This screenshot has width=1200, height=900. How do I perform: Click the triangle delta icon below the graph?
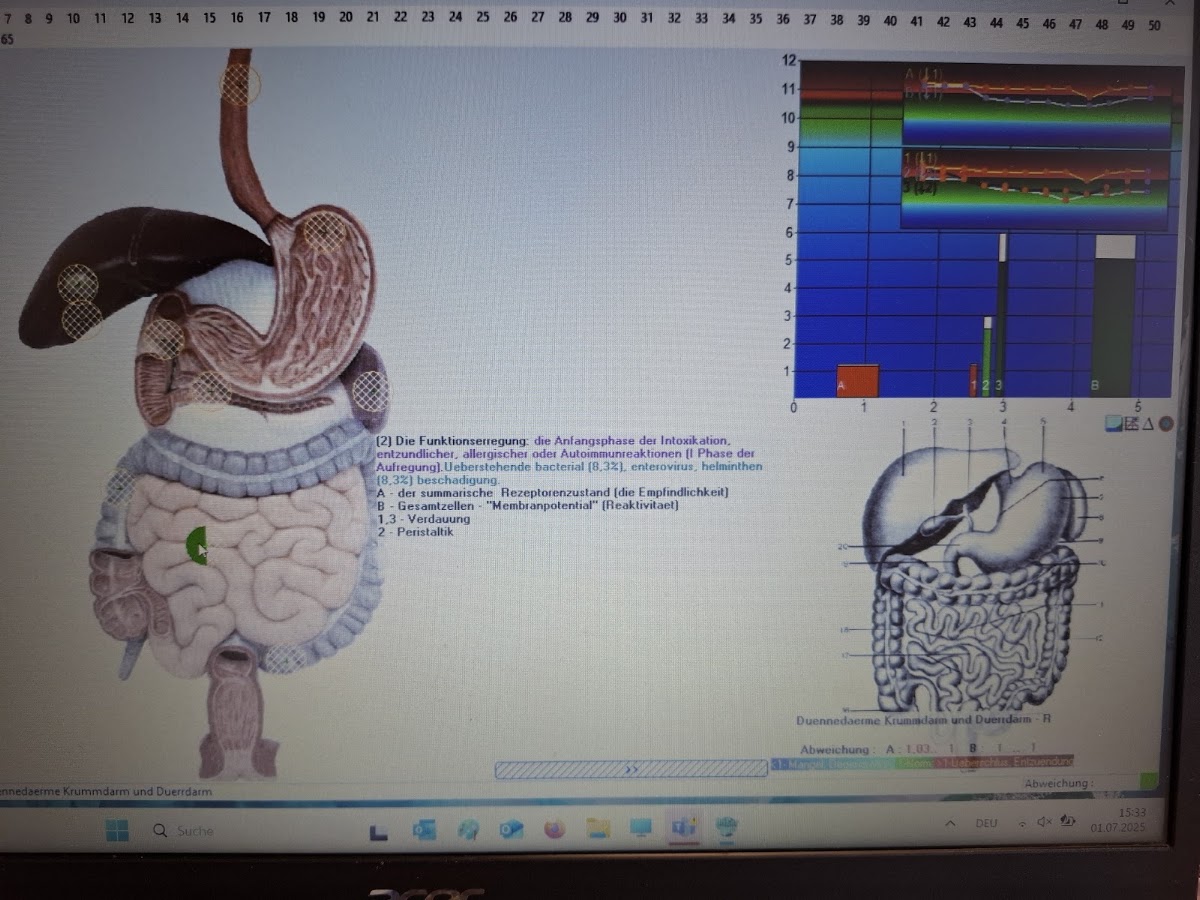click(1148, 424)
